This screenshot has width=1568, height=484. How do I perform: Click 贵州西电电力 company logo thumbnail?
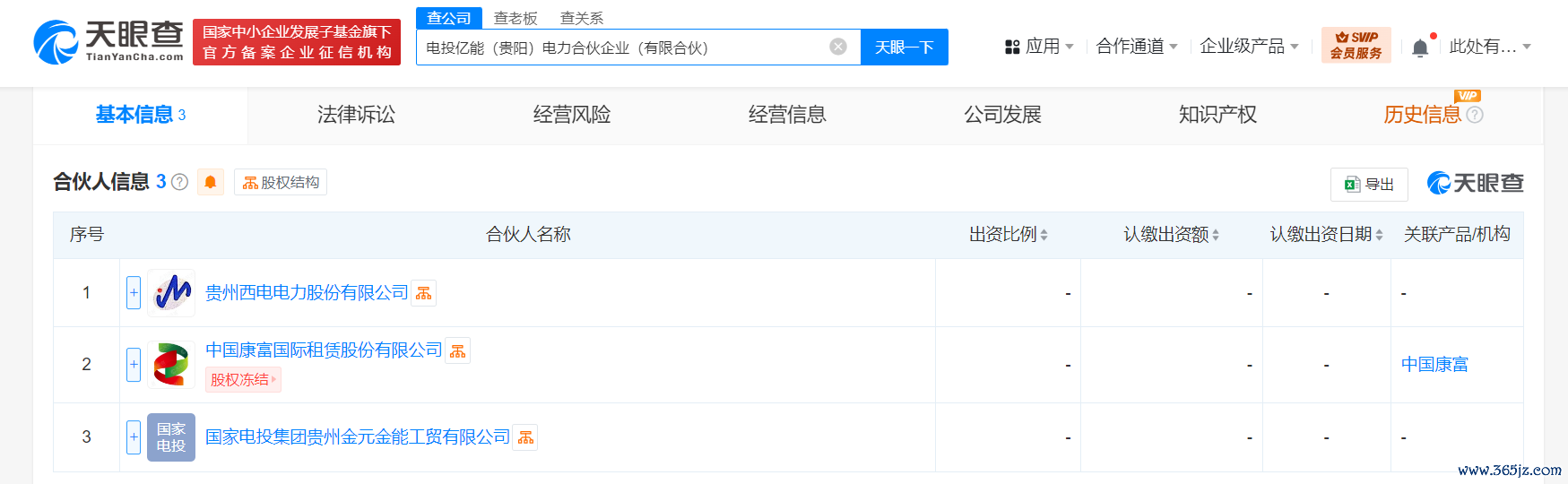[171, 293]
